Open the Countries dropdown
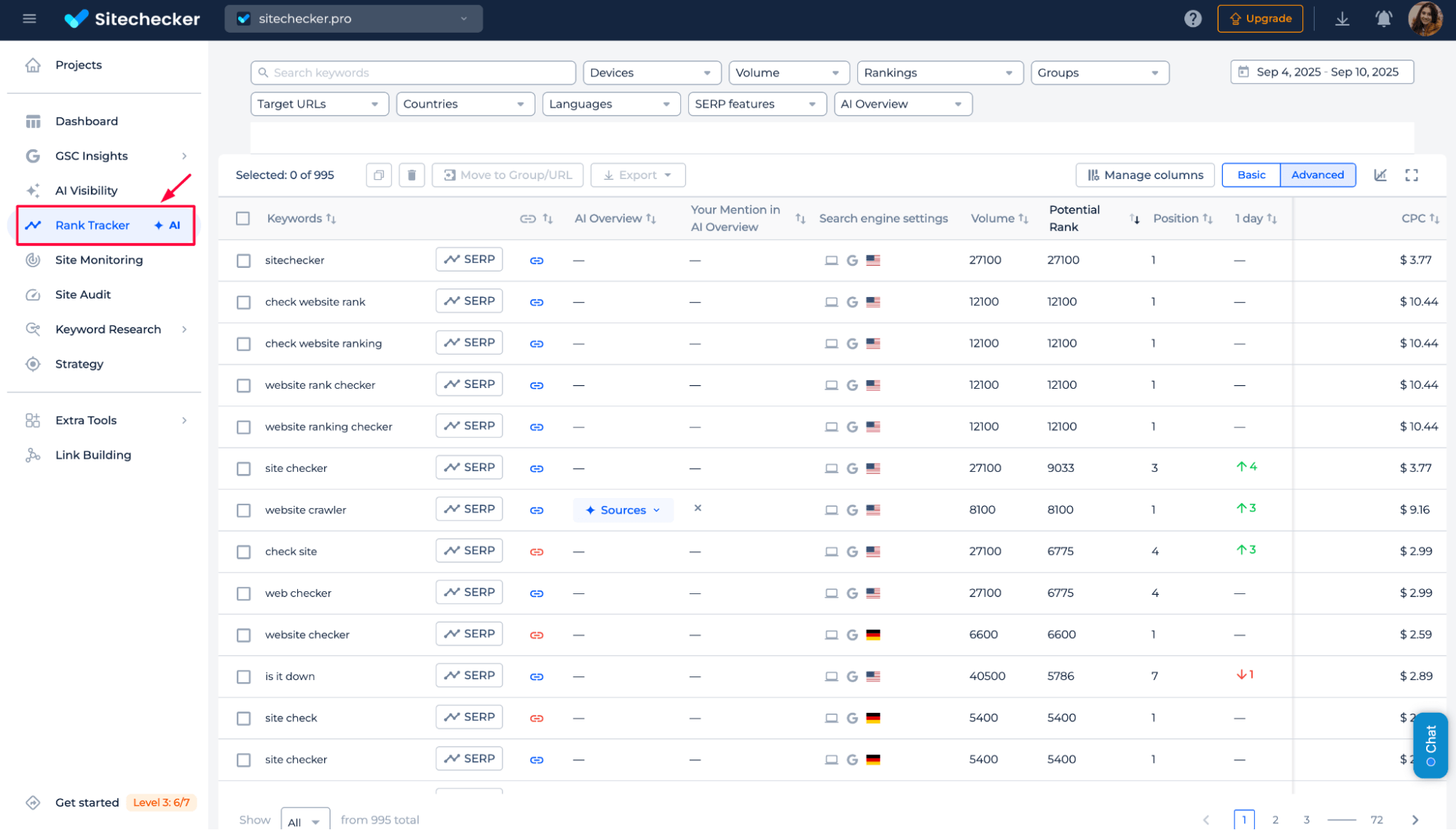 pyautogui.click(x=465, y=104)
